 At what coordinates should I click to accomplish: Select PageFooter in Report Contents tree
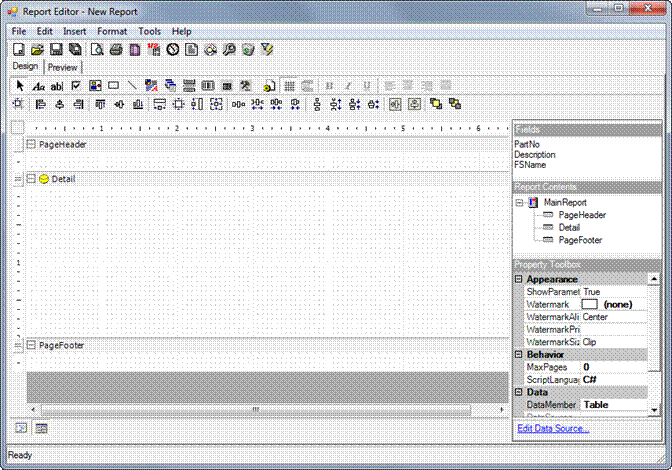click(582, 240)
